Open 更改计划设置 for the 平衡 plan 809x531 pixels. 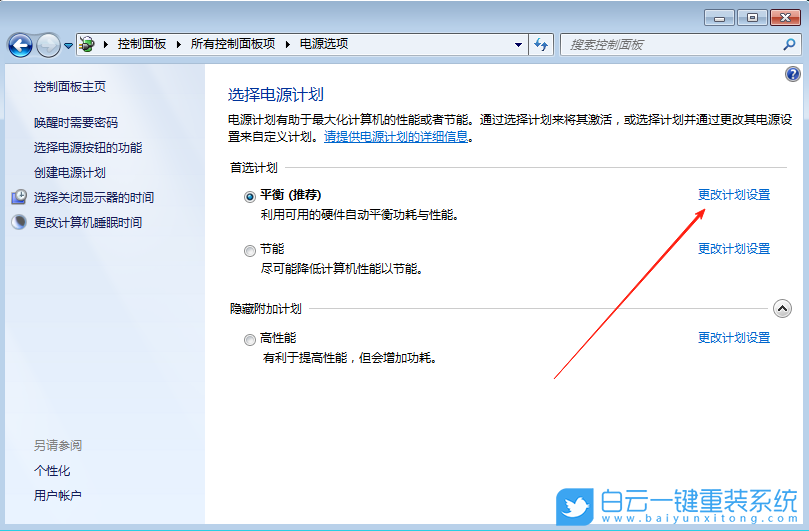(x=734, y=195)
